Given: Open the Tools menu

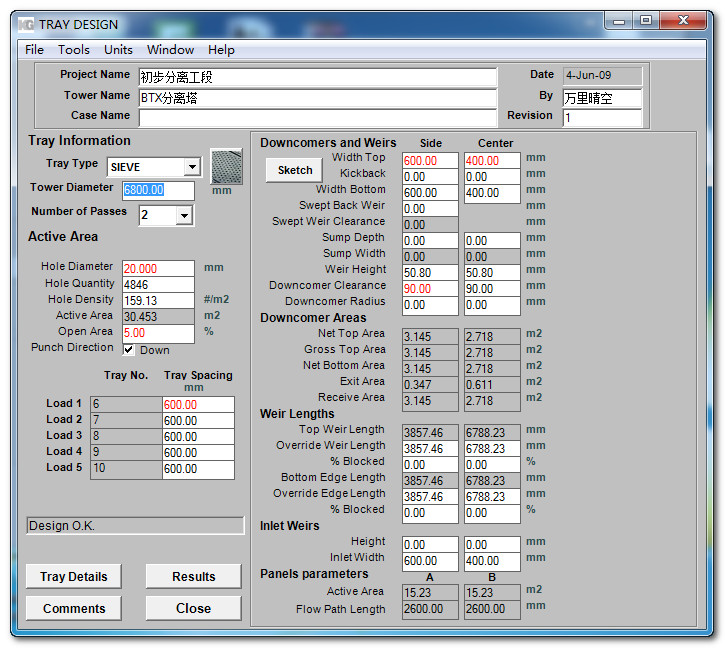Looking at the screenshot, I should [x=74, y=49].
